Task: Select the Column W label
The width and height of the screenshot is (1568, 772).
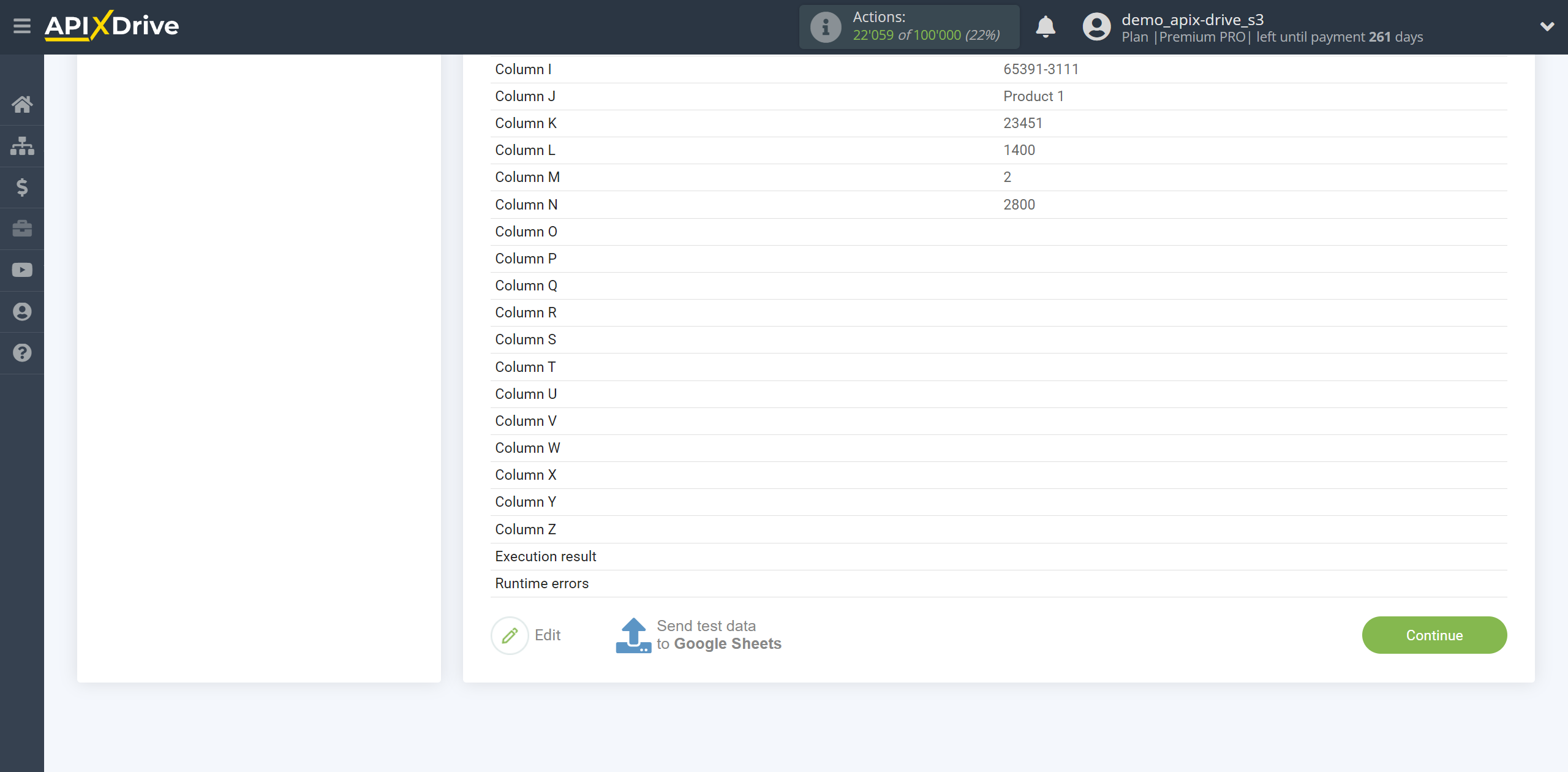Action: (x=527, y=448)
